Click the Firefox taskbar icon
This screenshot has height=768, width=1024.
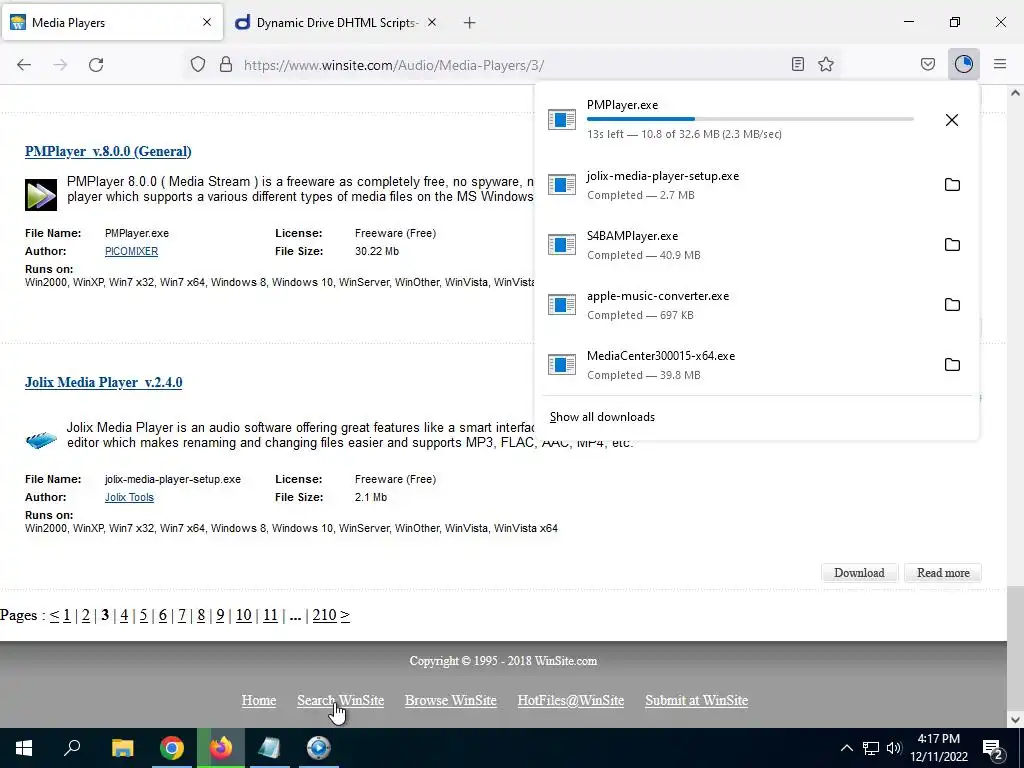221,748
